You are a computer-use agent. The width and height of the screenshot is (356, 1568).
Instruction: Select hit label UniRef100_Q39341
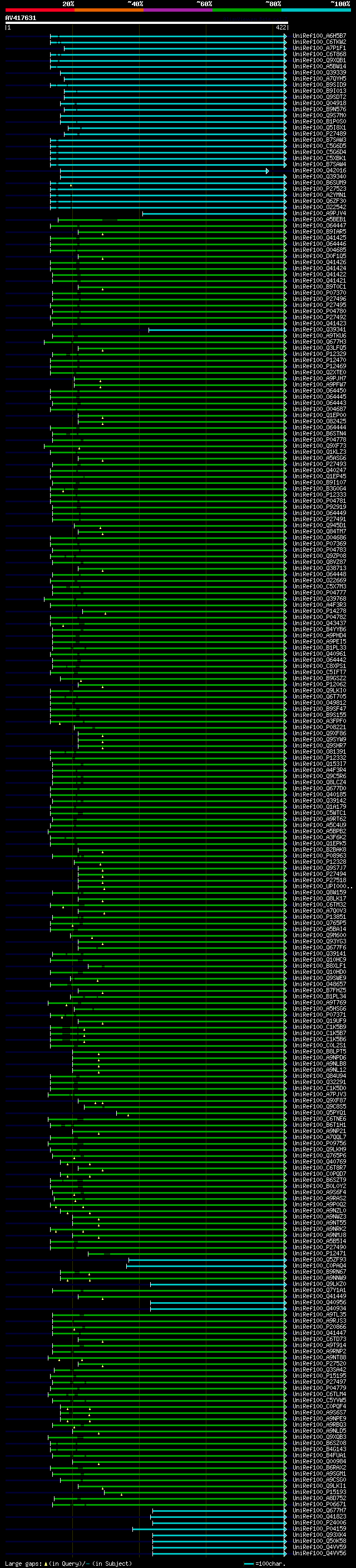pos(319,329)
